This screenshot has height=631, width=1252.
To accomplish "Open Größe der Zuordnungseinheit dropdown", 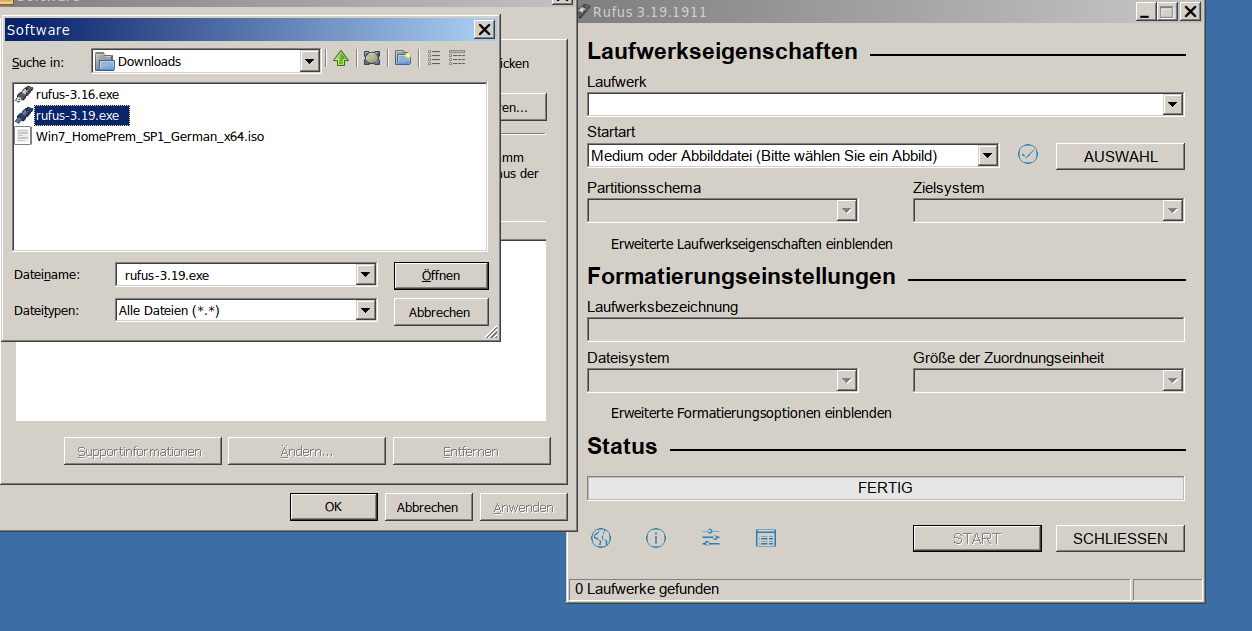I will click(x=1173, y=381).
